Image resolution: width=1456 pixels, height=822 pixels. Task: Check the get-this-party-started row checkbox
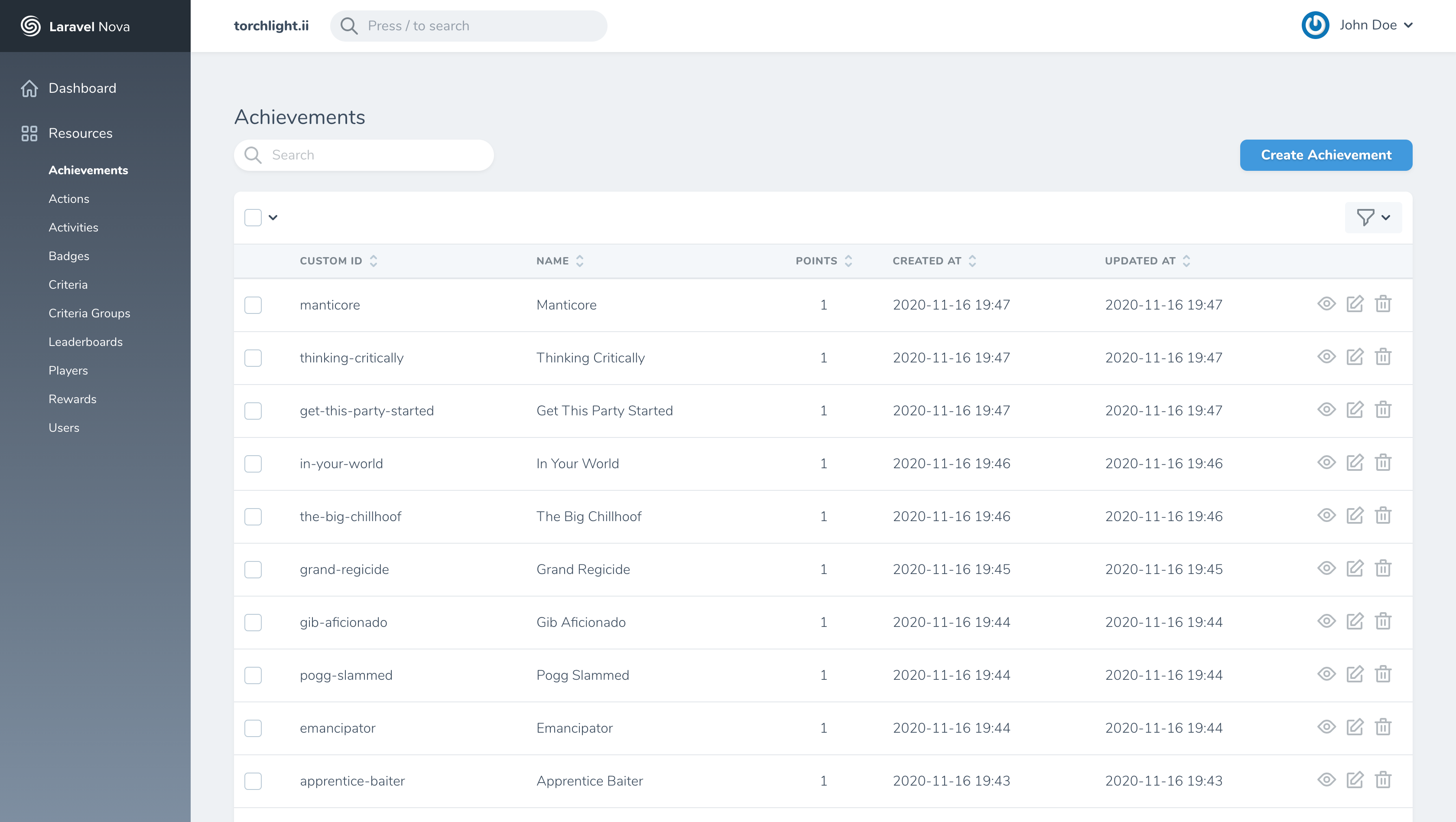coord(253,411)
